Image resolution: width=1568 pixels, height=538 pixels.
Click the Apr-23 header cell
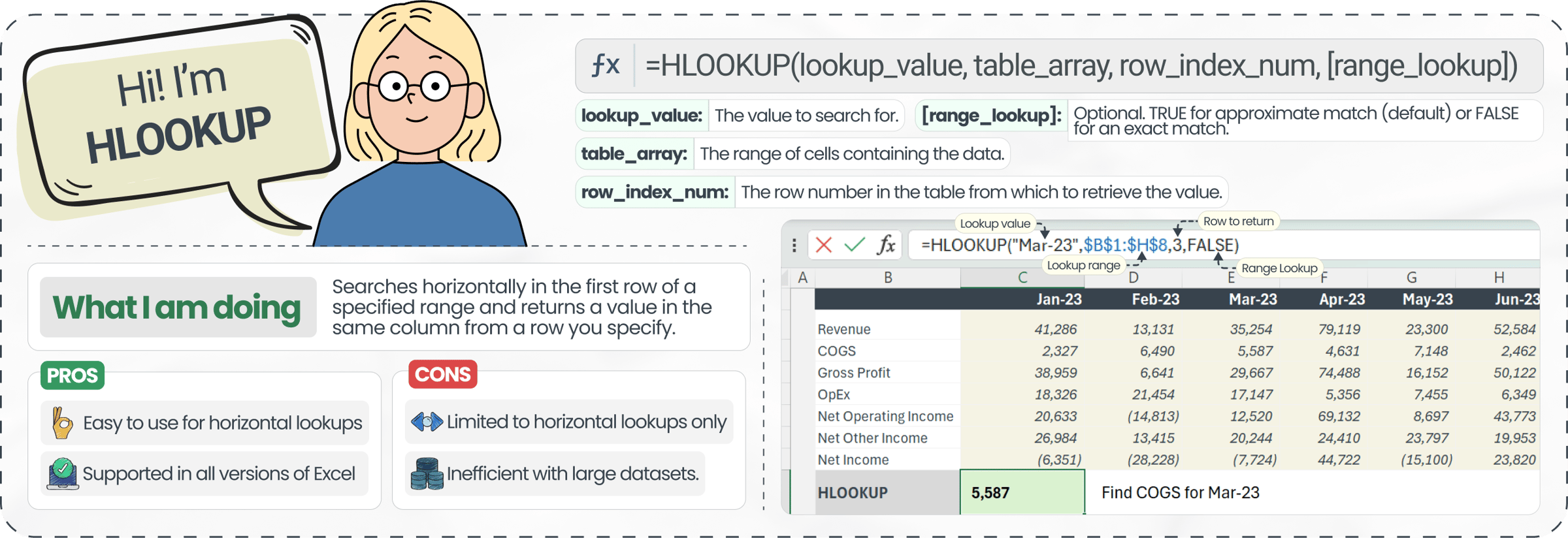click(x=1324, y=299)
